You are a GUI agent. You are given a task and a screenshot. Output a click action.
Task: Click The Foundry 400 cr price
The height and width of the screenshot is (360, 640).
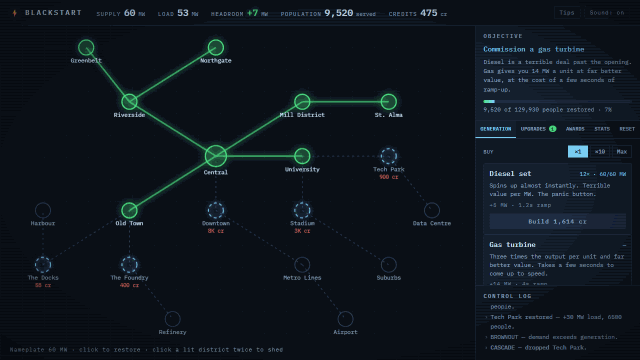(x=129, y=285)
